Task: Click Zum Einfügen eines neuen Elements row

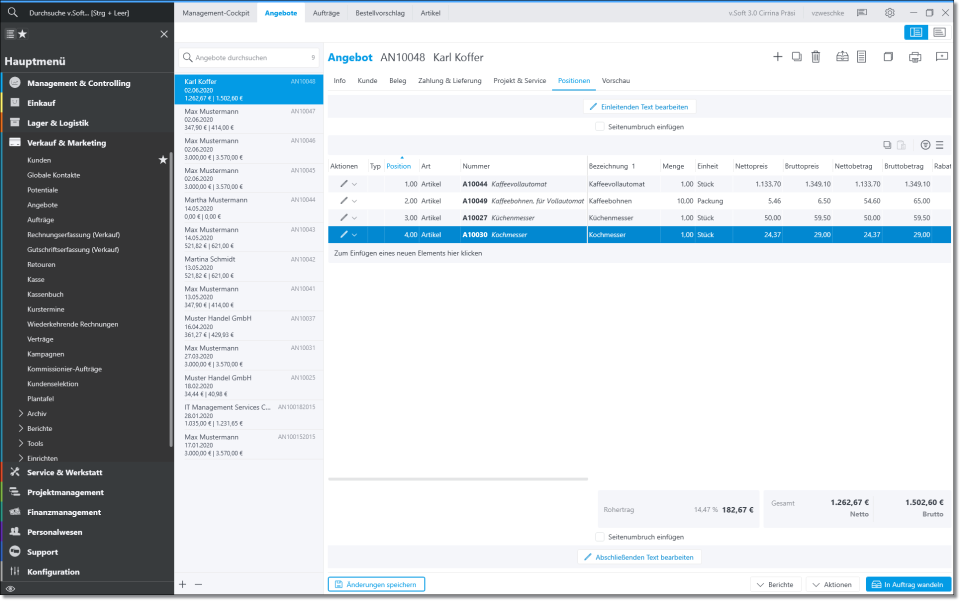Action: coord(640,253)
